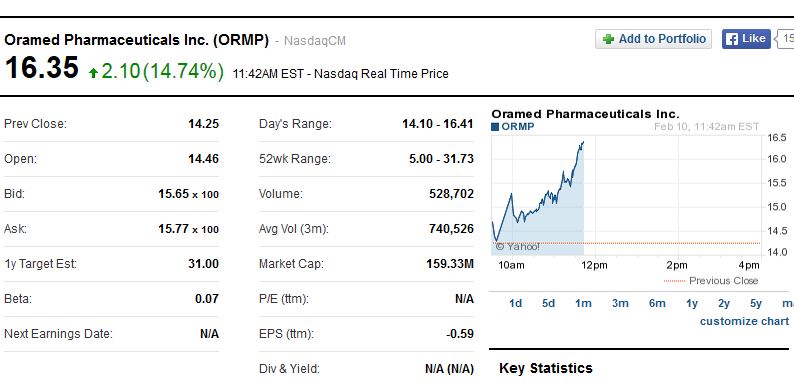794x383 pixels.
Task: Select the 2y chart range
Action: [724, 303]
